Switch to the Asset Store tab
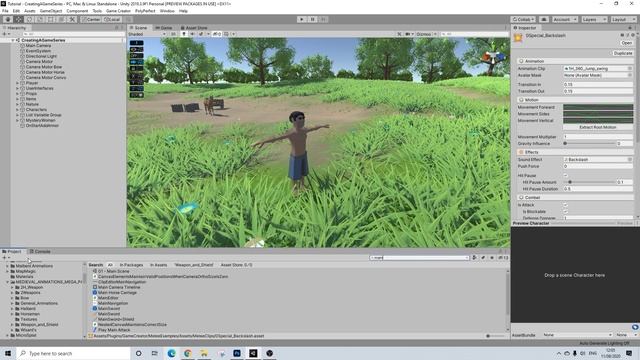 click(194, 28)
